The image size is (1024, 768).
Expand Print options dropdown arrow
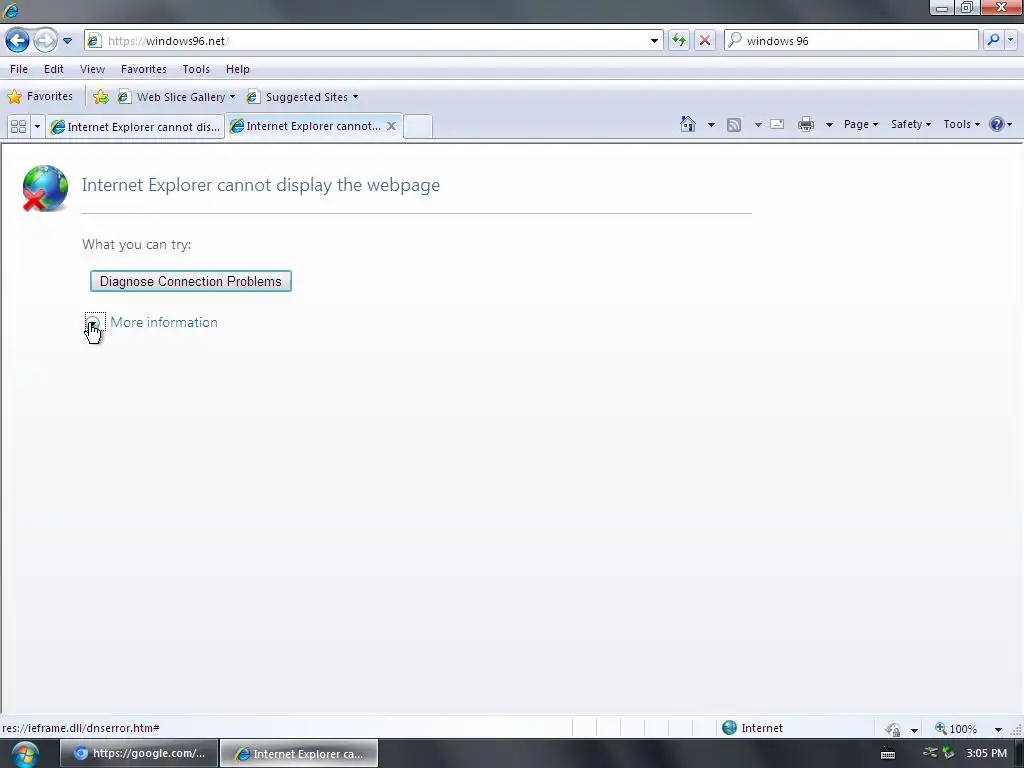tap(829, 124)
